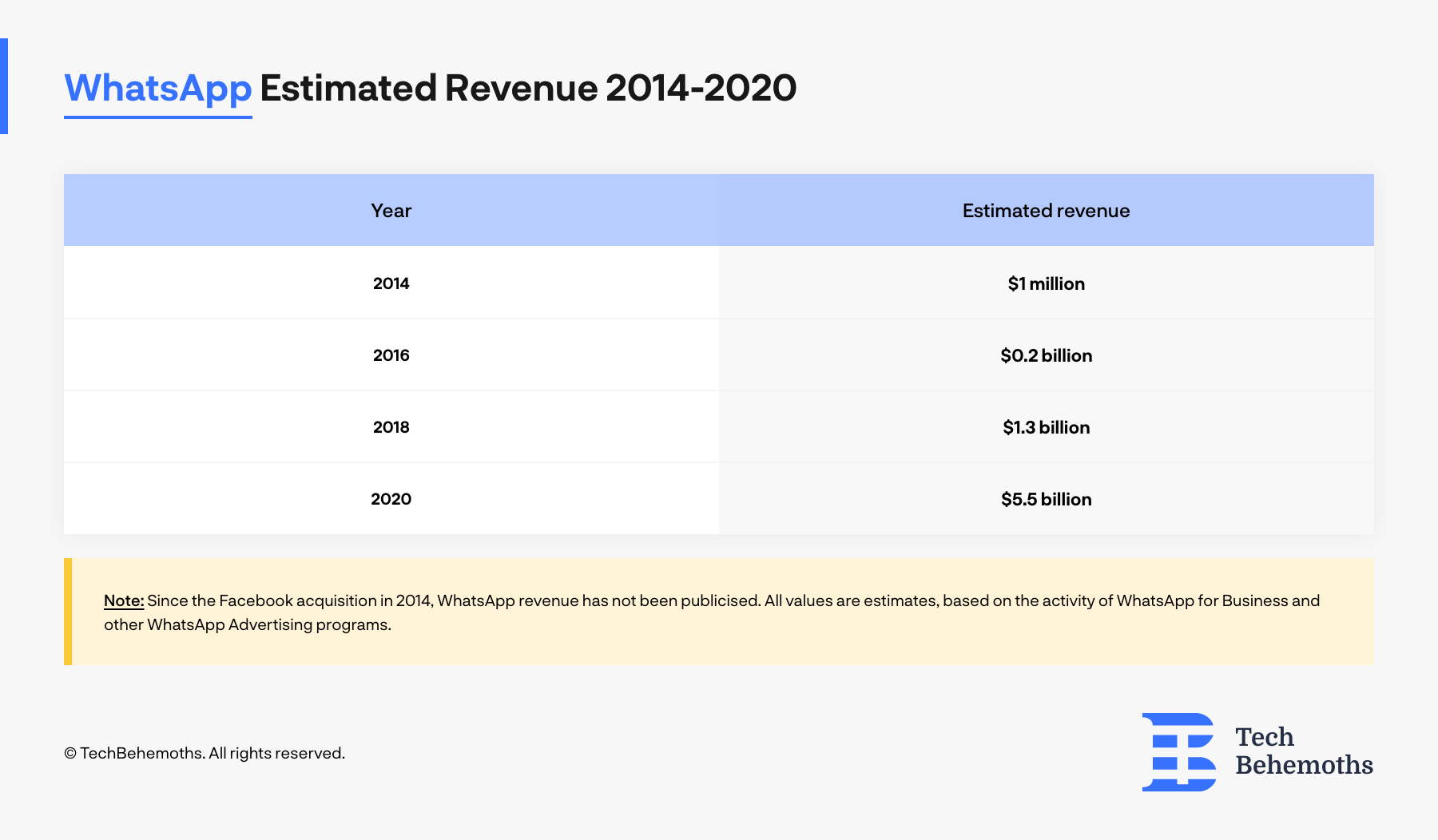Click the $0.2 billion revenue cell
1438x840 pixels.
(1047, 355)
